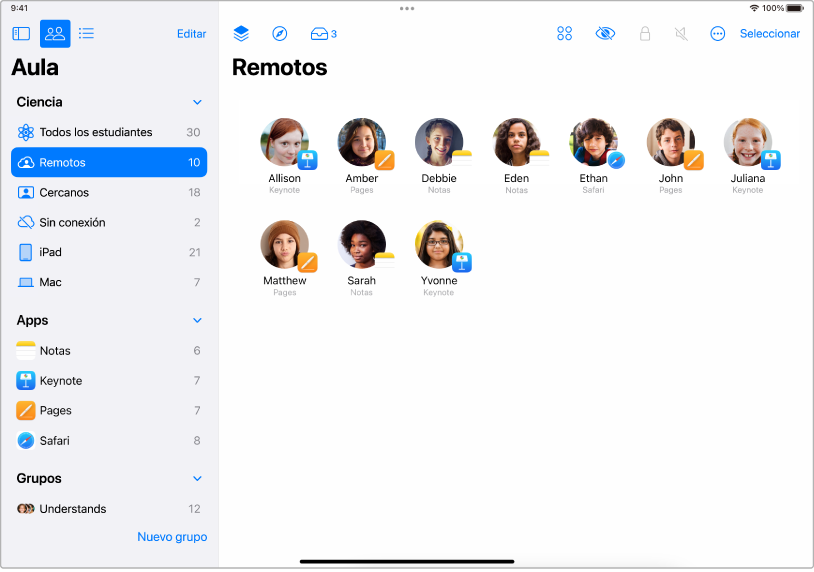Tap Yvonne's student avatar
Image resolution: width=814 pixels, height=572 pixels.
coord(439,244)
